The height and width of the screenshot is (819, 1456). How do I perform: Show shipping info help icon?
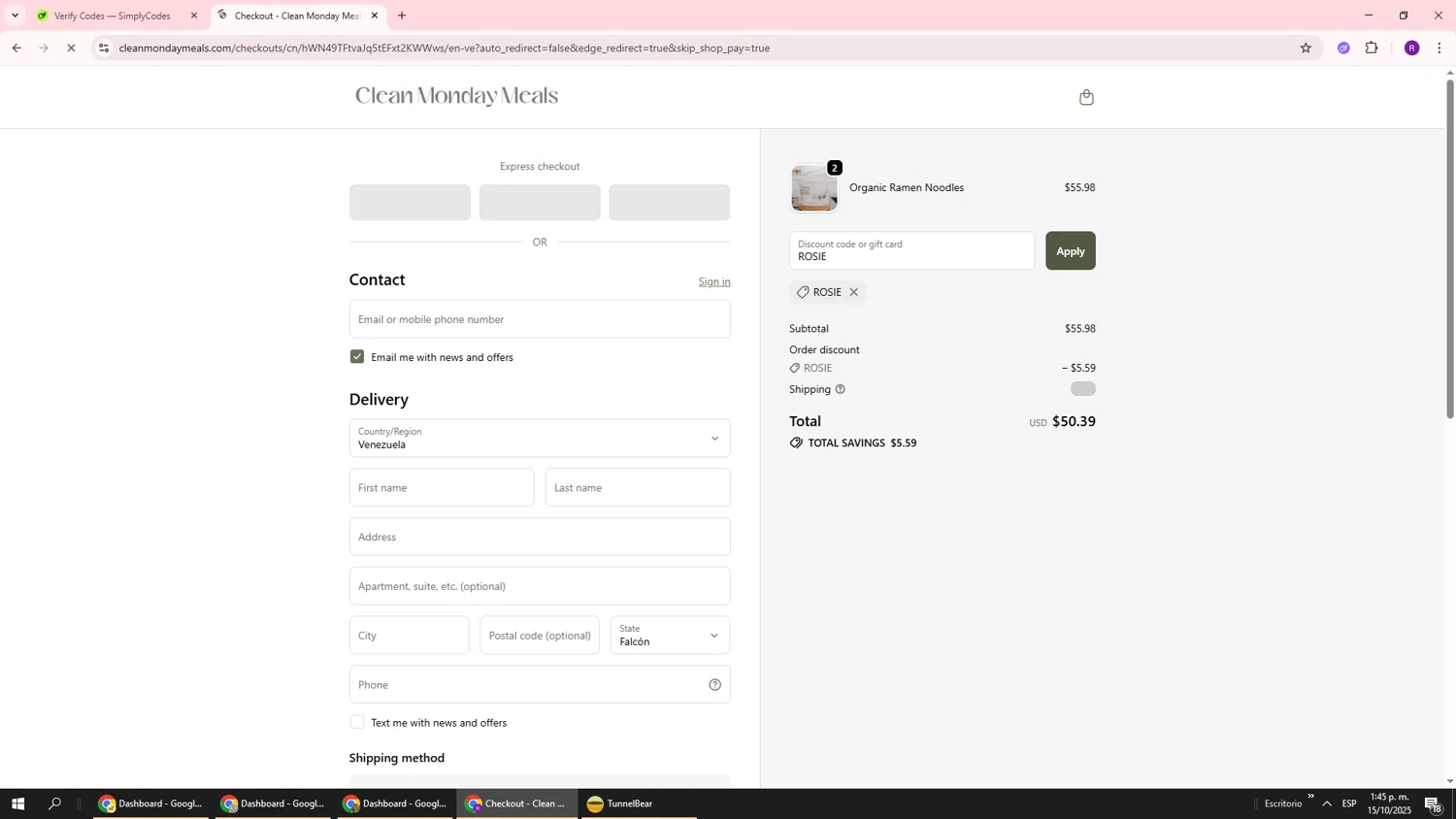tap(841, 389)
